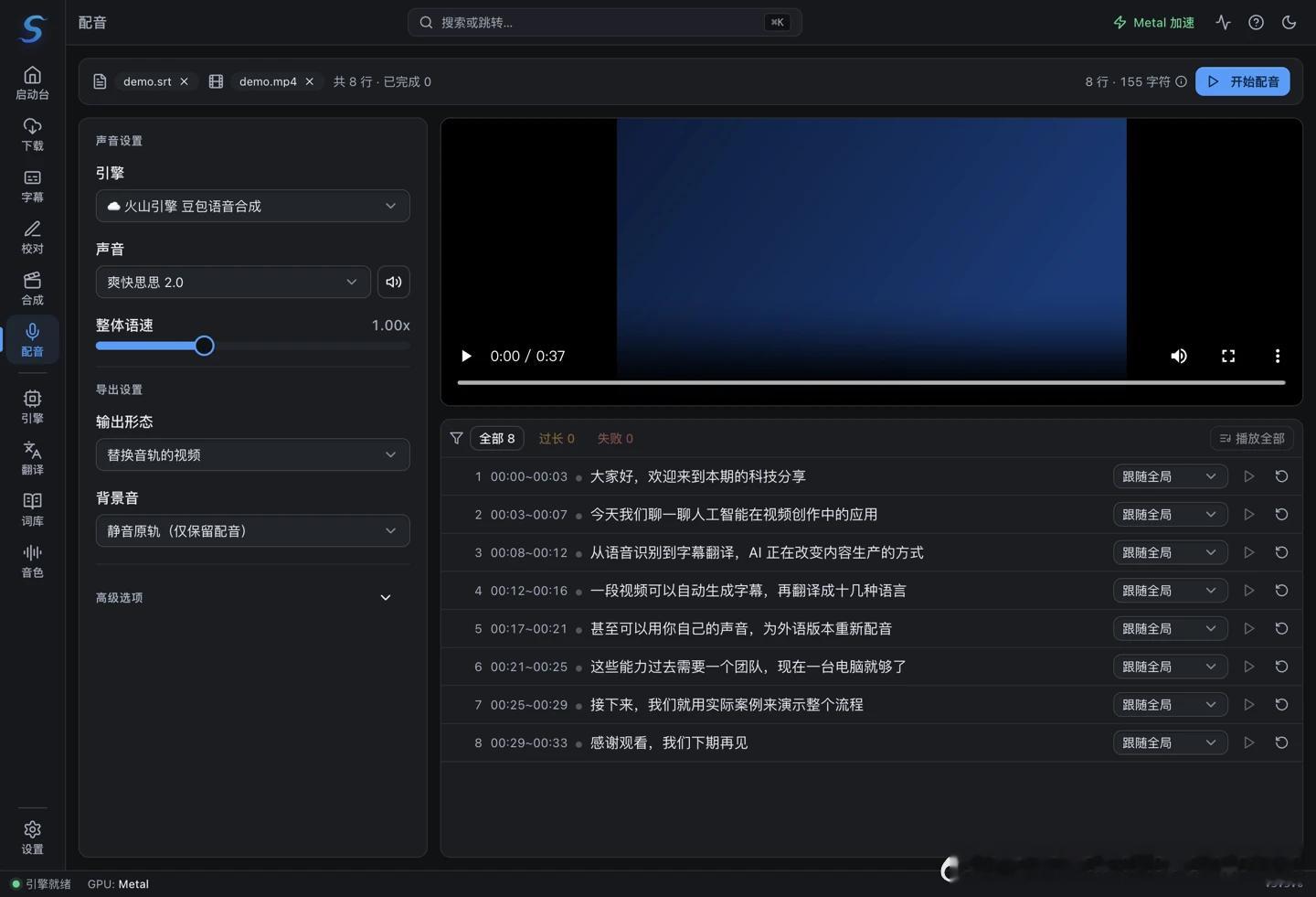
Task: Focus the 搜索或跳转 search field
Action: (x=604, y=22)
